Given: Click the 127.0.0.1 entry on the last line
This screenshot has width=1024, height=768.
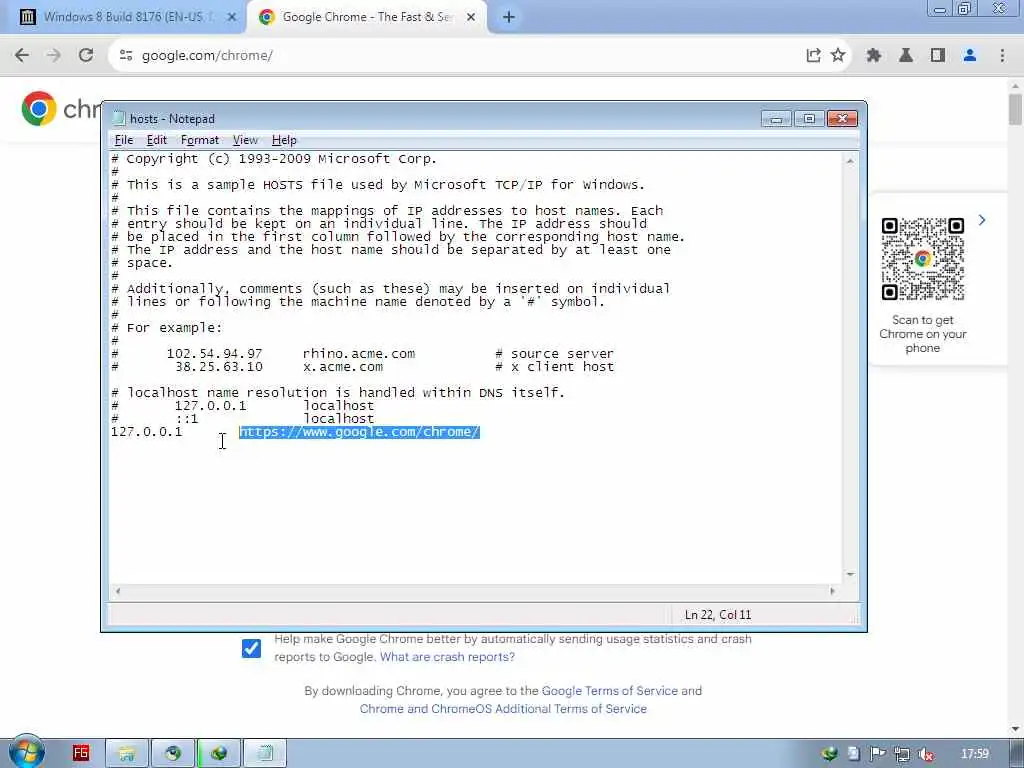Looking at the screenshot, I should (146, 432).
